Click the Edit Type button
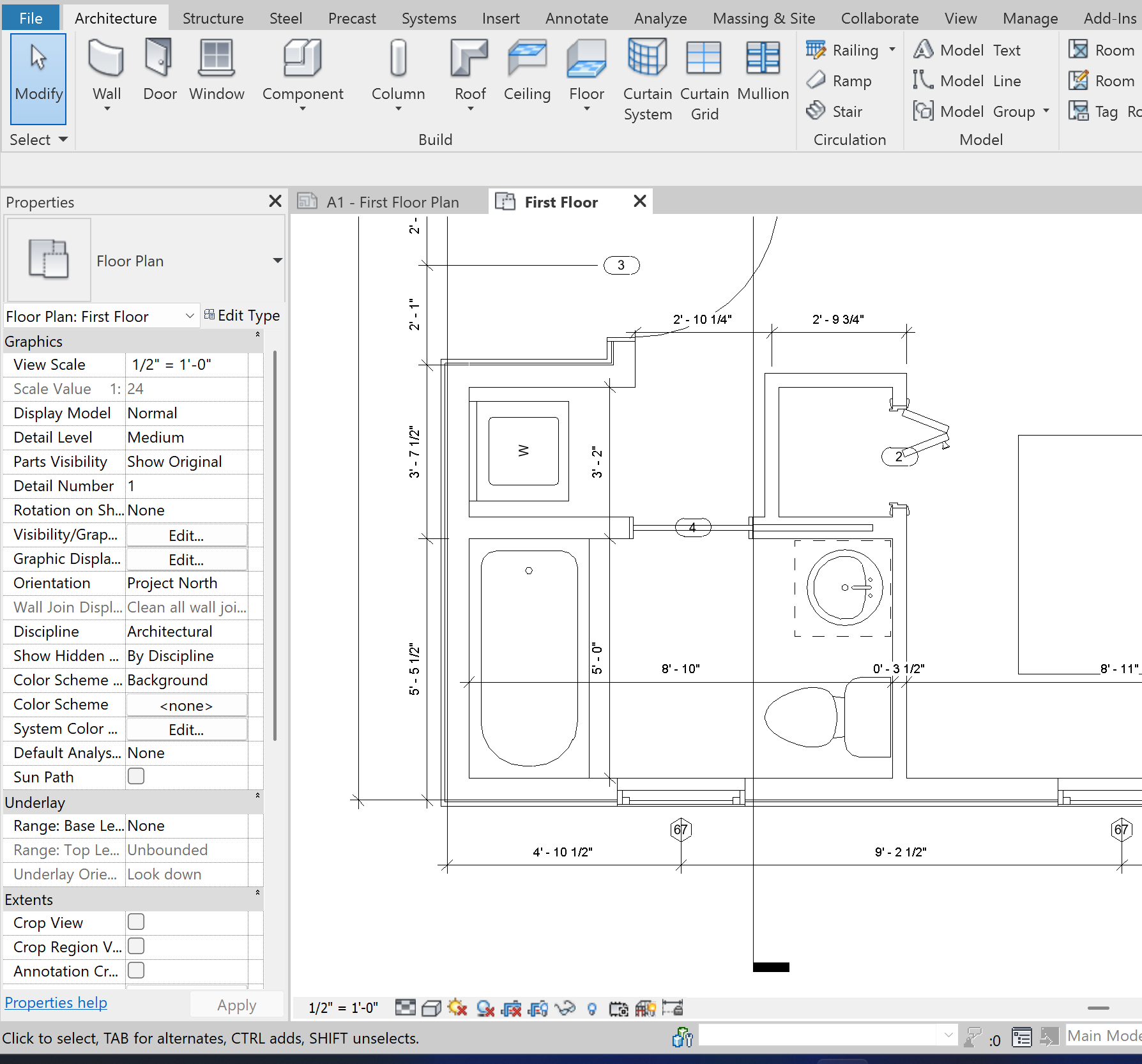This screenshot has width=1142, height=1064. [242, 315]
